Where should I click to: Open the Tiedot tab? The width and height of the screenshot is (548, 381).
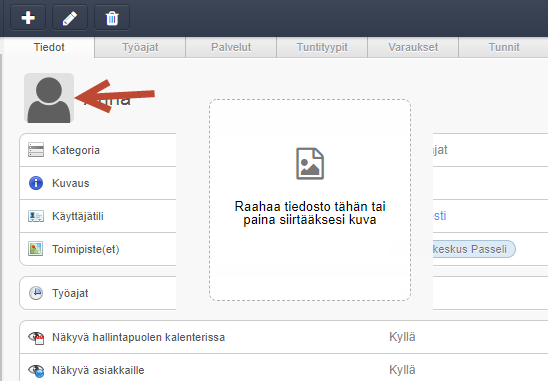[x=49, y=47]
